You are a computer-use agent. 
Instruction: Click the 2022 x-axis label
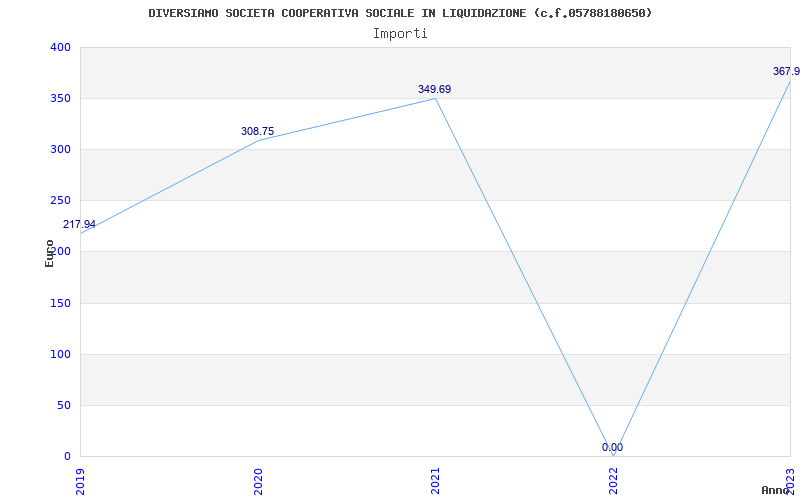613,482
